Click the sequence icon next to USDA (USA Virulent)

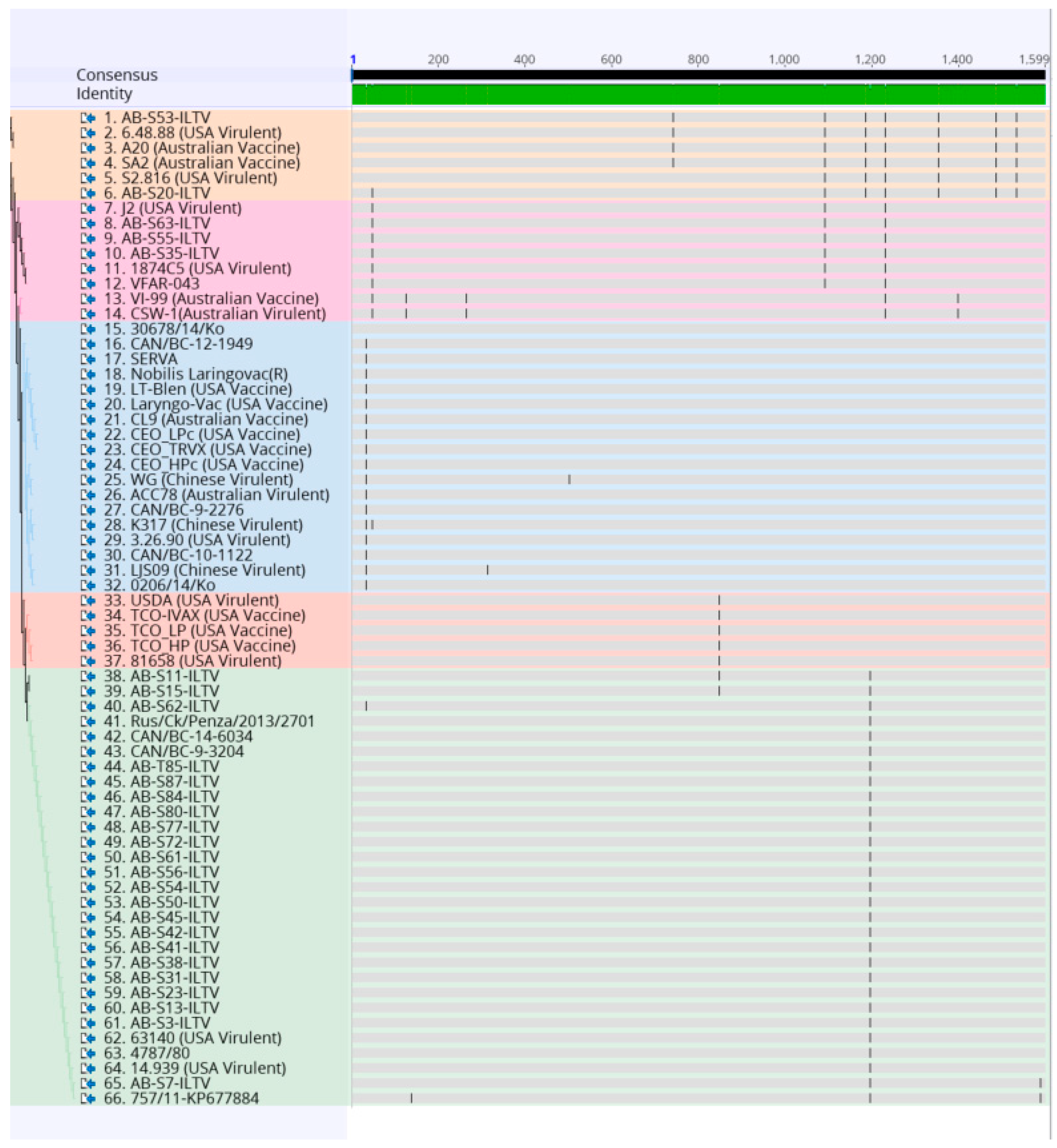pos(88,601)
